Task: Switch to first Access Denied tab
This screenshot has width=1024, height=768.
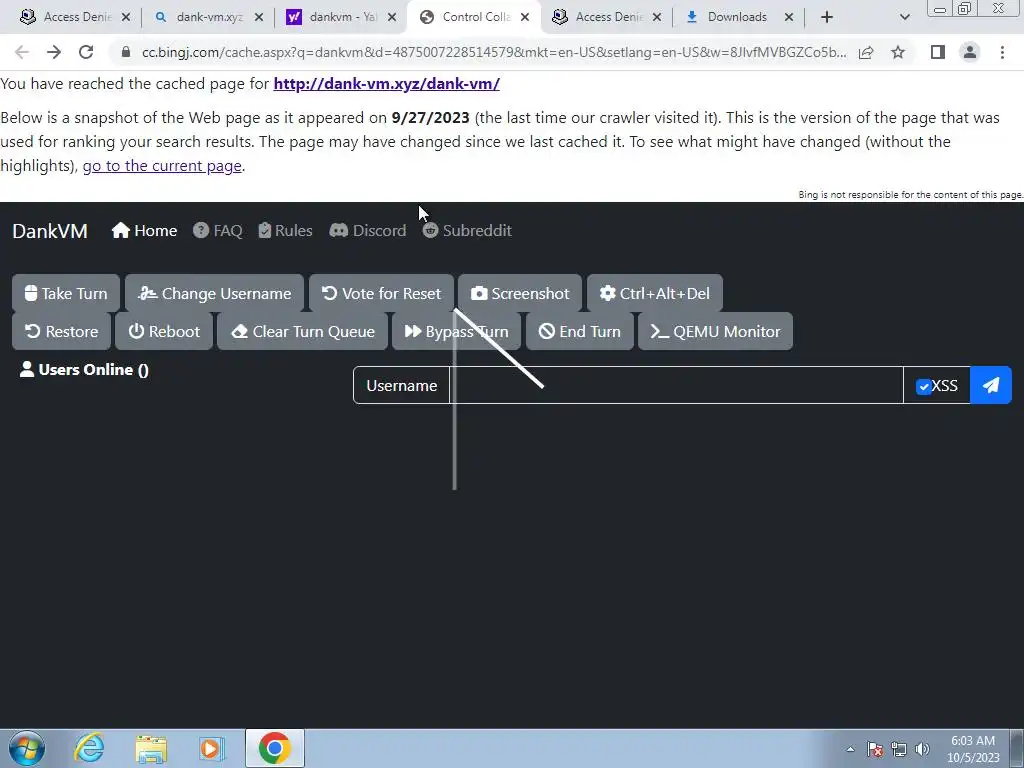Action: coord(69,17)
